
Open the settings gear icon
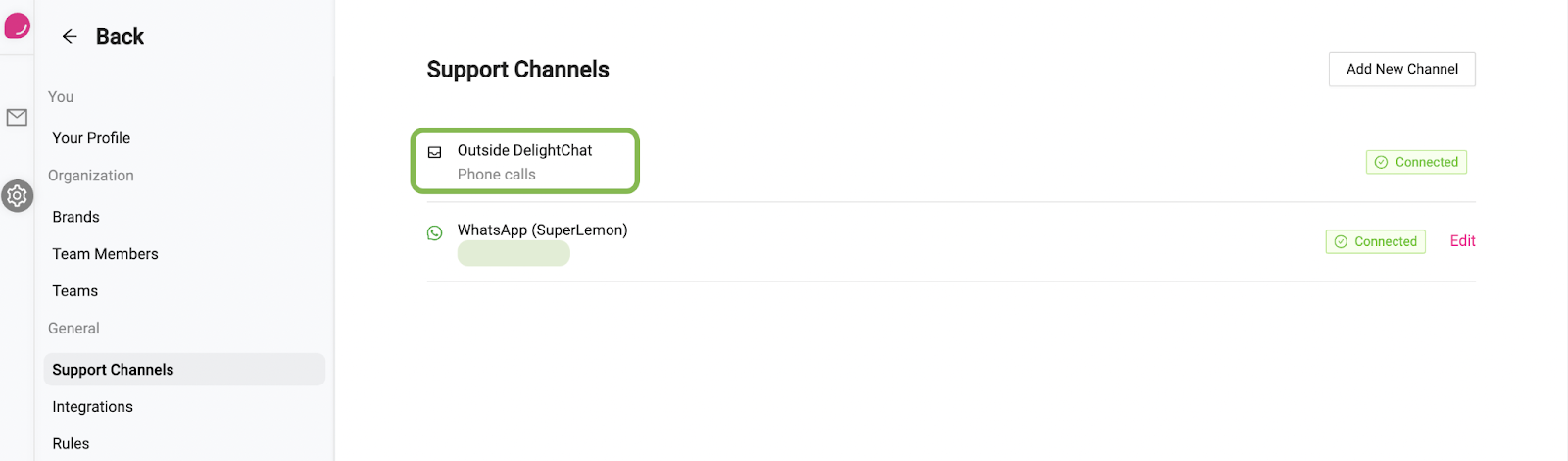coord(17,196)
